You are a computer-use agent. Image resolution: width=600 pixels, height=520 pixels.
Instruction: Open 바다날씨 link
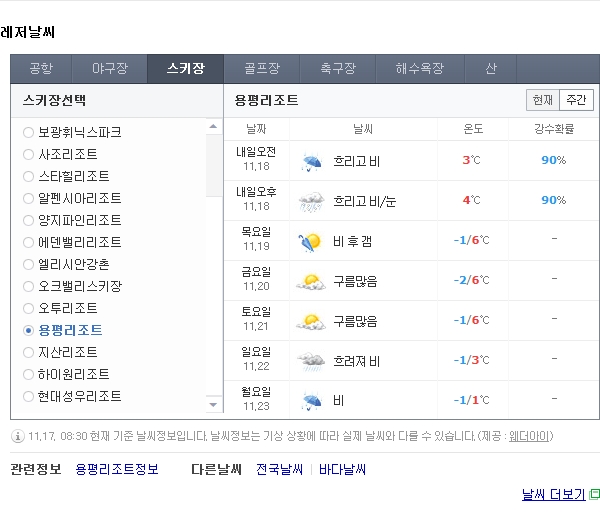[342, 469]
